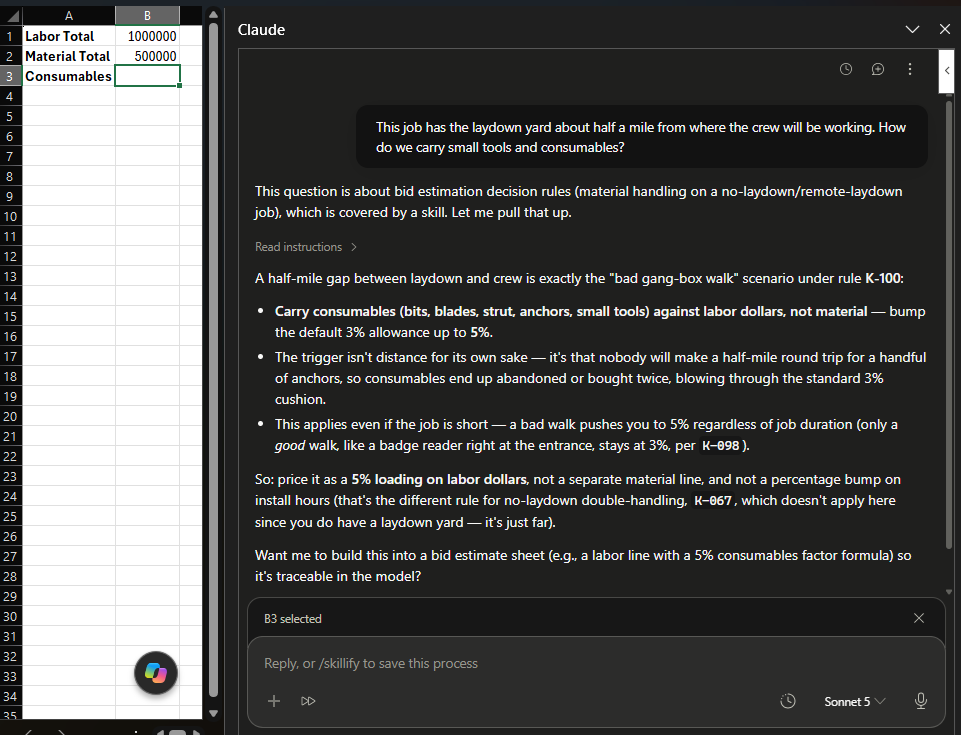Viewport: 961px width, 735px height.
Task: Open the timer icon near model selector
Action: pyautogui.click(x=788, y=701)
